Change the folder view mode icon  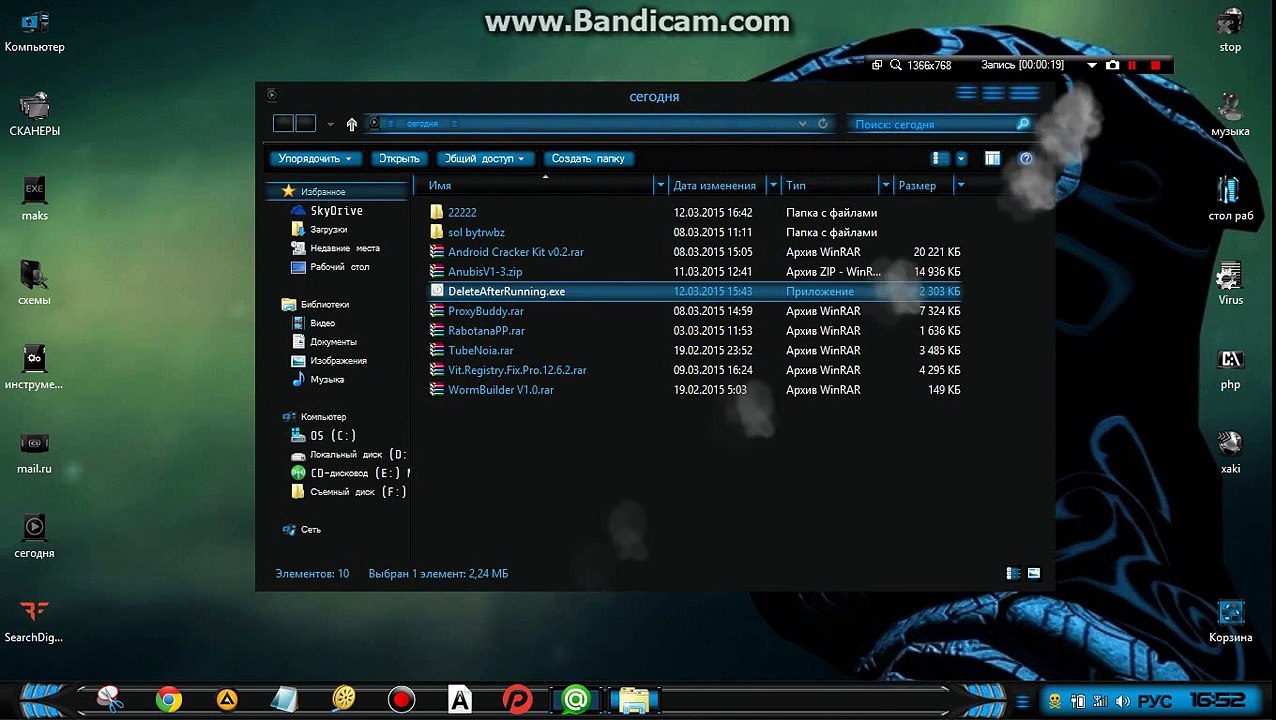point(940,158)
